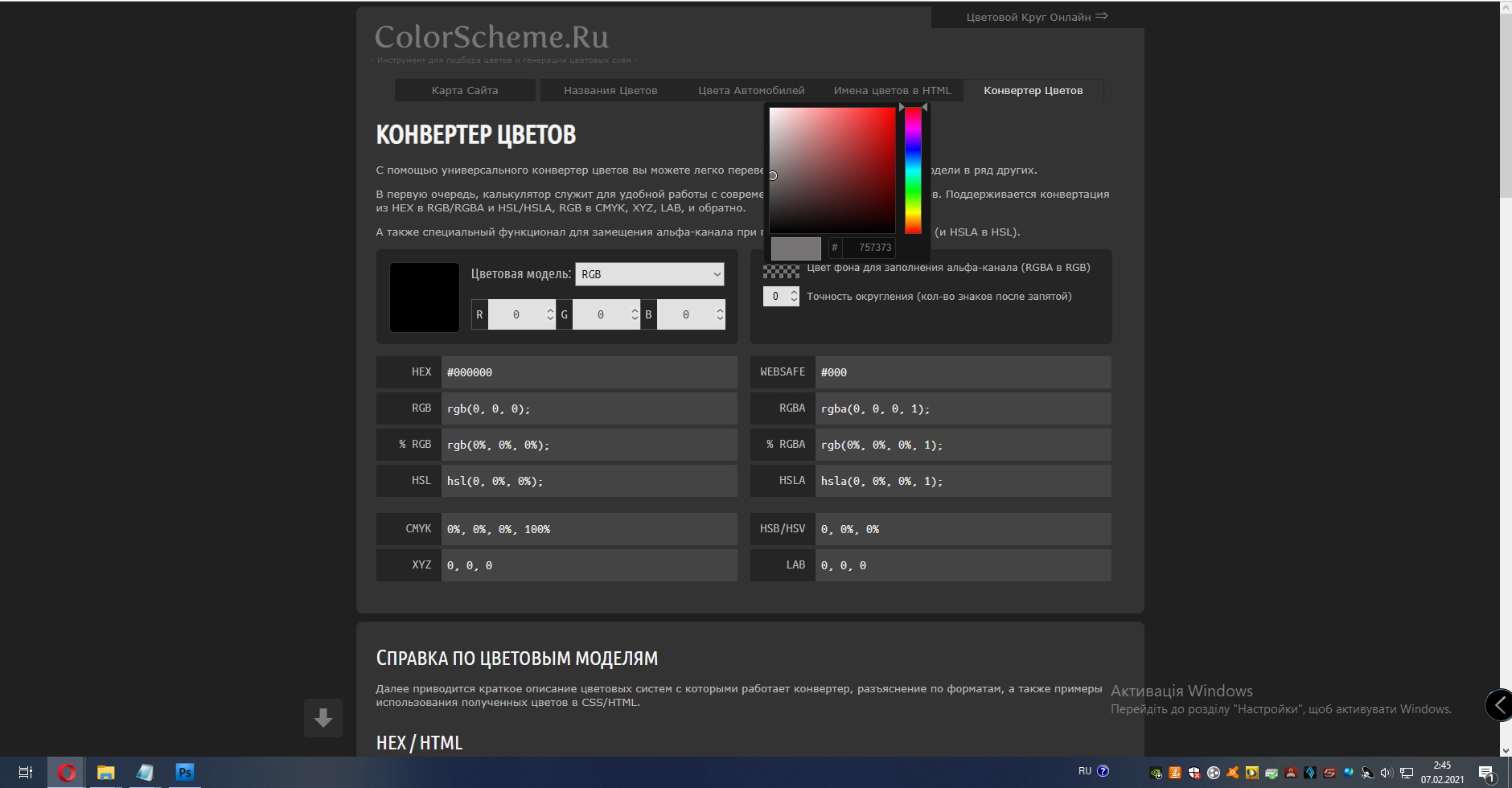This screenshot has height=788, width=1512.
Task: Click the gray color preview in the picker
Action: pyautogui.click(x=796, y=248)
